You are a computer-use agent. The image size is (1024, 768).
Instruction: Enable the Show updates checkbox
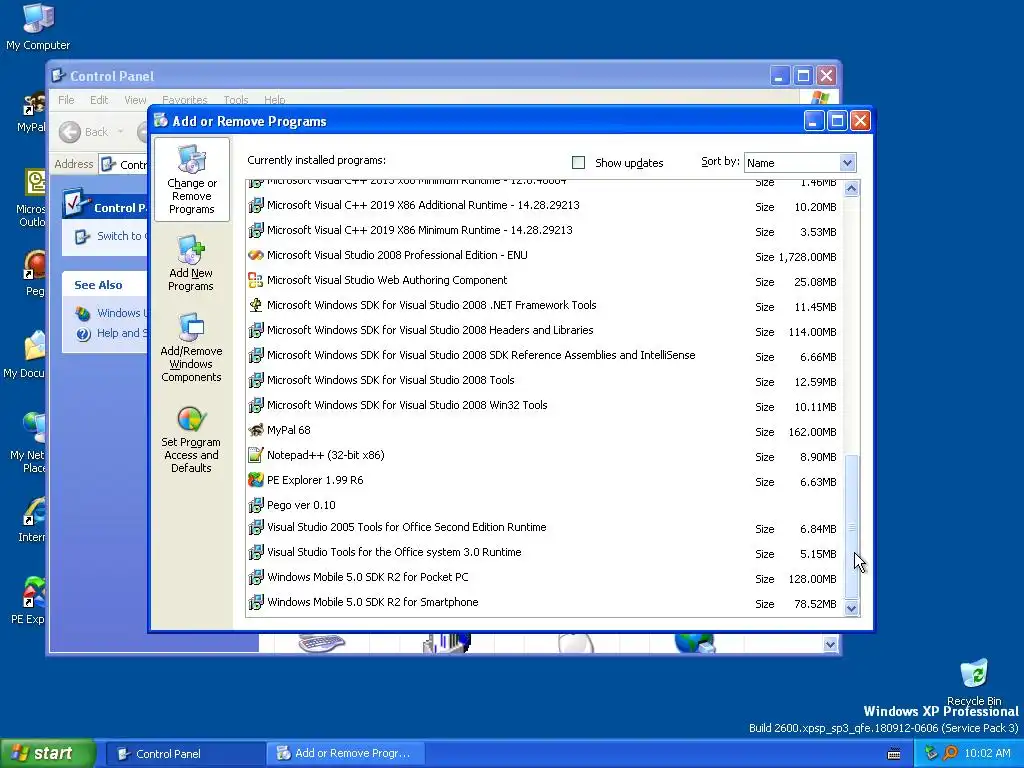(x=578, y=163)
